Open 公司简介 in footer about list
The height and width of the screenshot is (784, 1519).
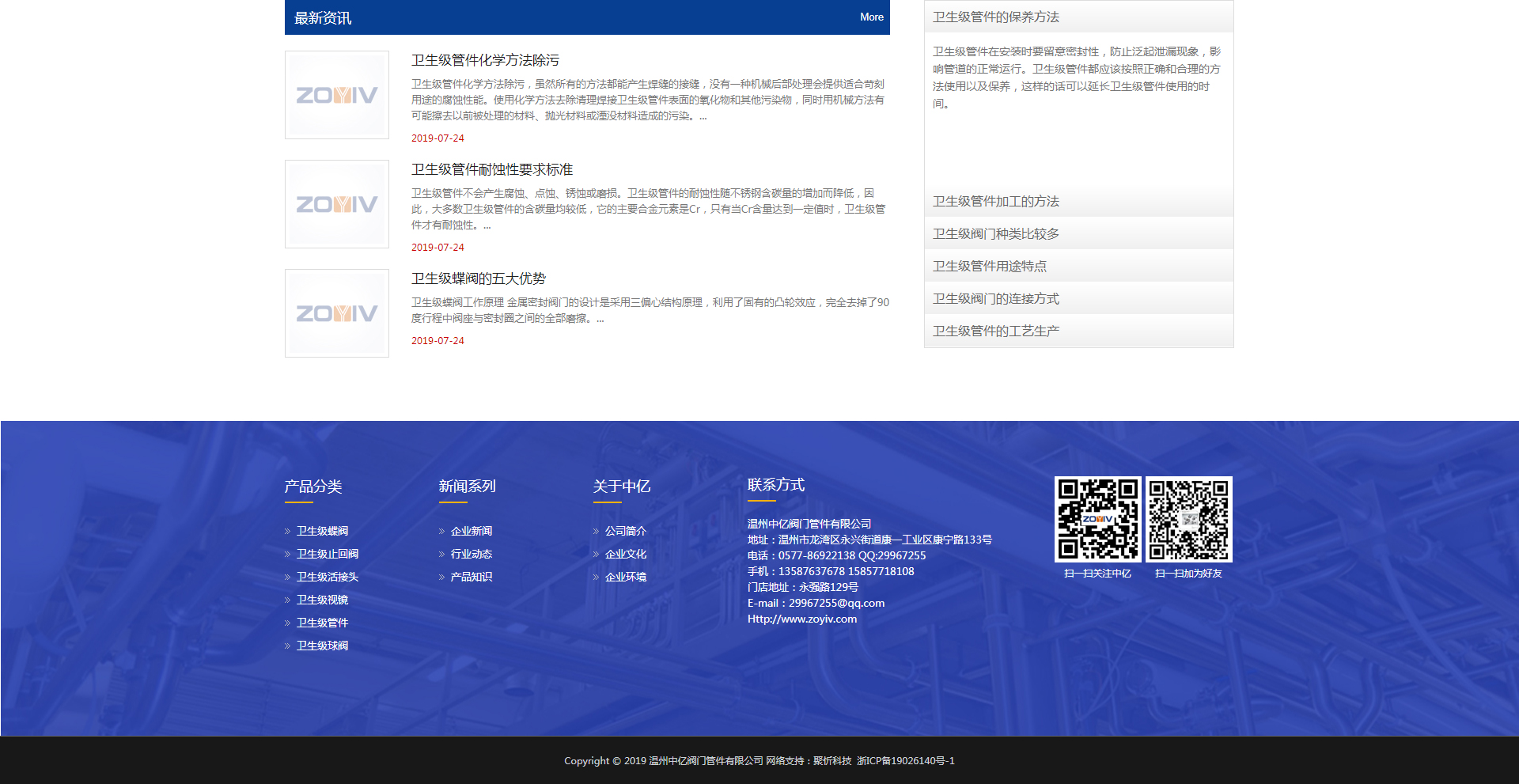[x=625, y=532]
